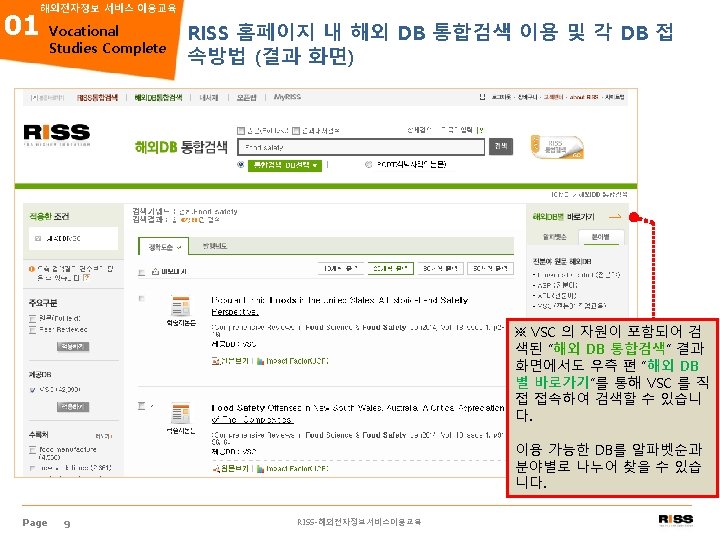This screenshot has height=540, width=720.
Task: Click the gray 검색 search button
Action: pyautogui.click(x=501, y=146)
